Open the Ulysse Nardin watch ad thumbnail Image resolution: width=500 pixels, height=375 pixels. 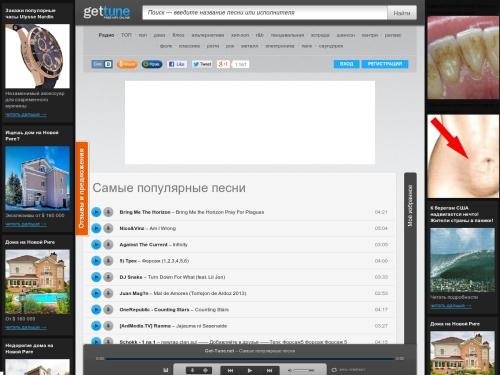(x=37, y=56)
